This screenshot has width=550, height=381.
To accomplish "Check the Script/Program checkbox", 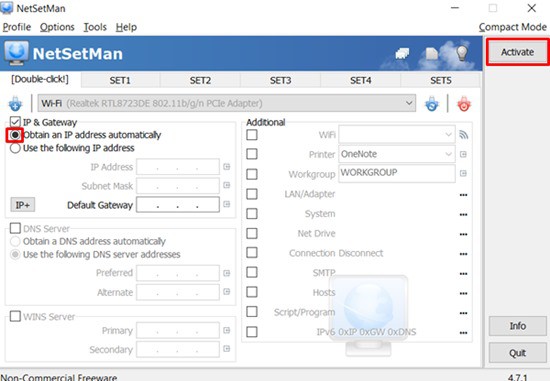I will 252,312.
